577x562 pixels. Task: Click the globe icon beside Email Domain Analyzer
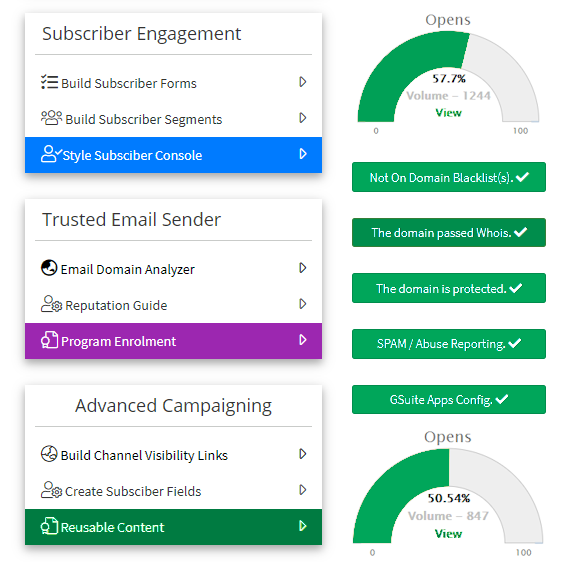pos(49,268)
